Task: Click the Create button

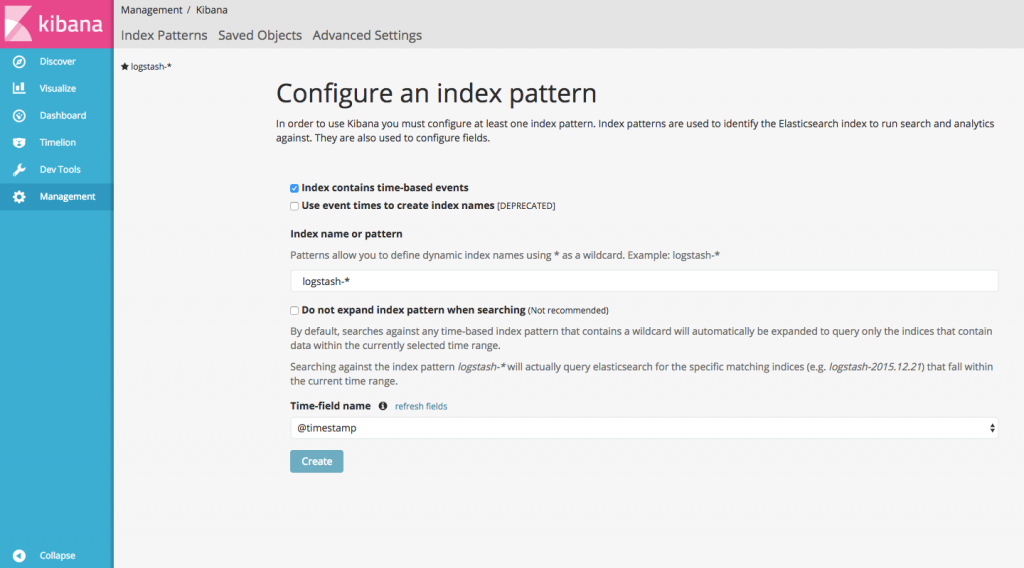Action: [x=317, y=461]
